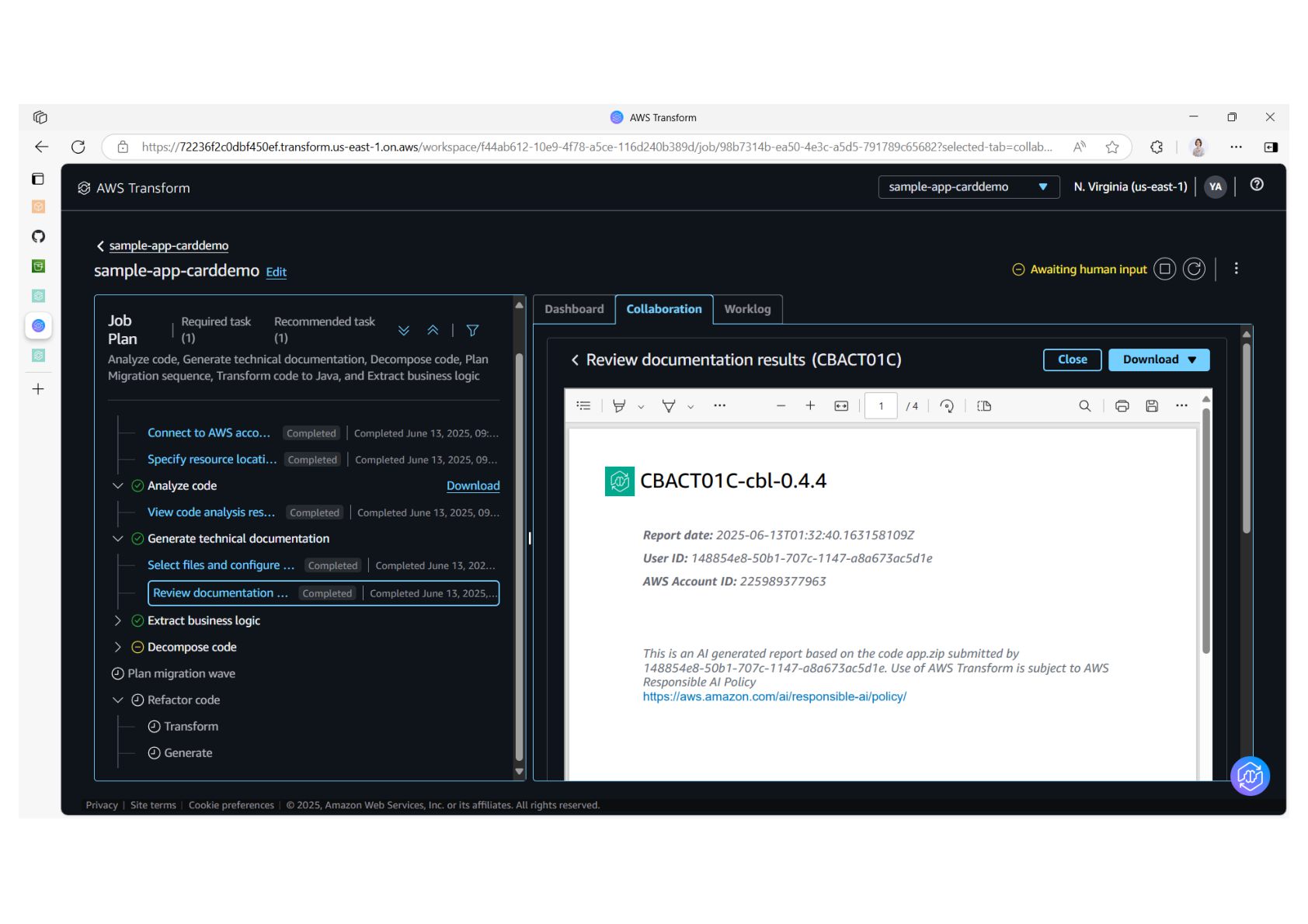Refresh the browser page
The height and width of the screenshot is (924, 1308).
(x=78, y=147)
